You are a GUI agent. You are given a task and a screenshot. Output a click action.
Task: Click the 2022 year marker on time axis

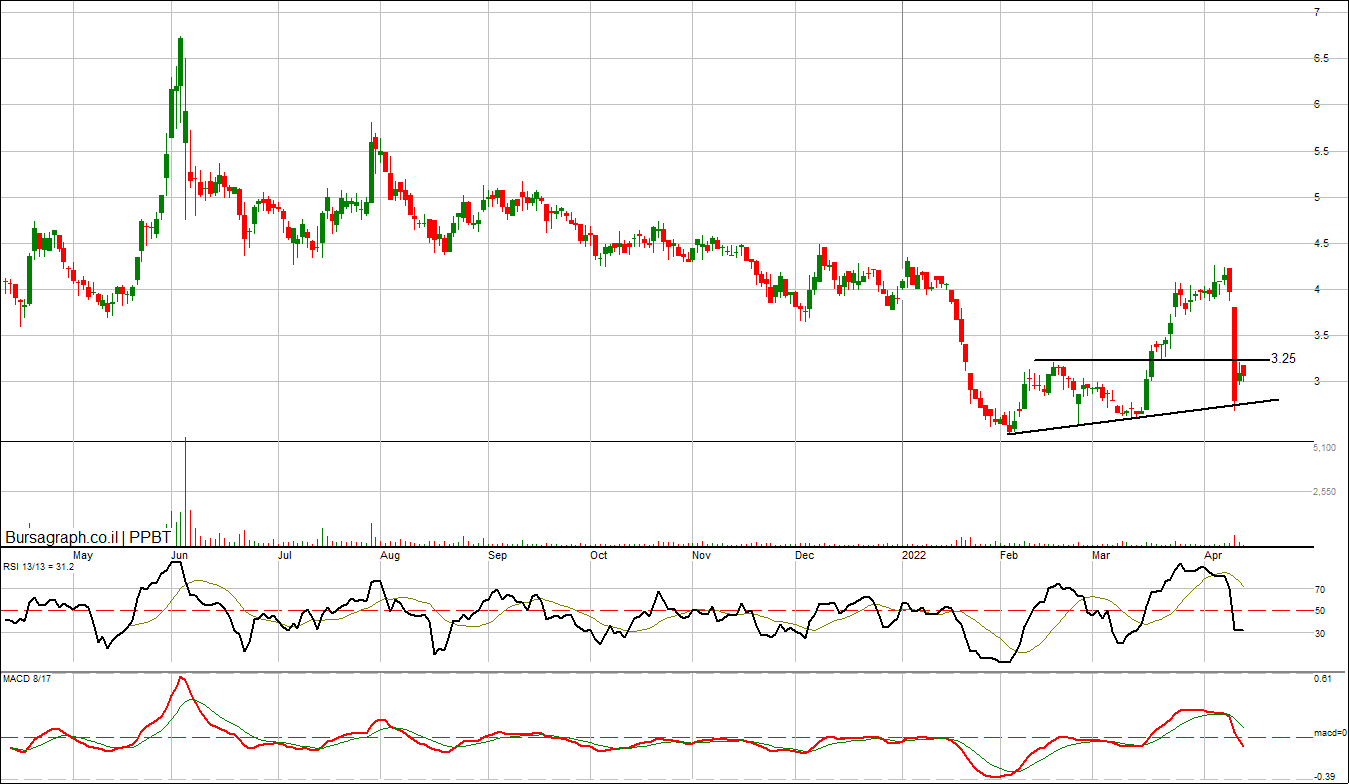915,554
